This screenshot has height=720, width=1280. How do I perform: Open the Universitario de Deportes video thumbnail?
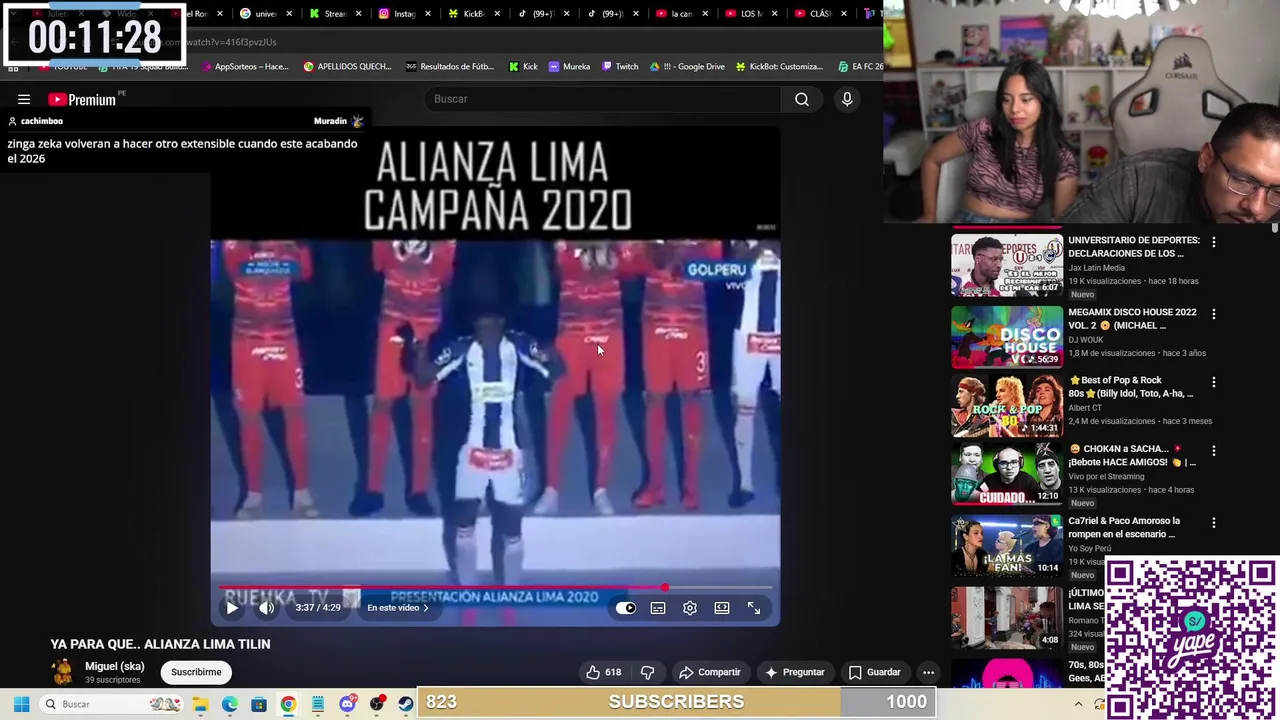pyautogui.click(x=1006, y=265)
